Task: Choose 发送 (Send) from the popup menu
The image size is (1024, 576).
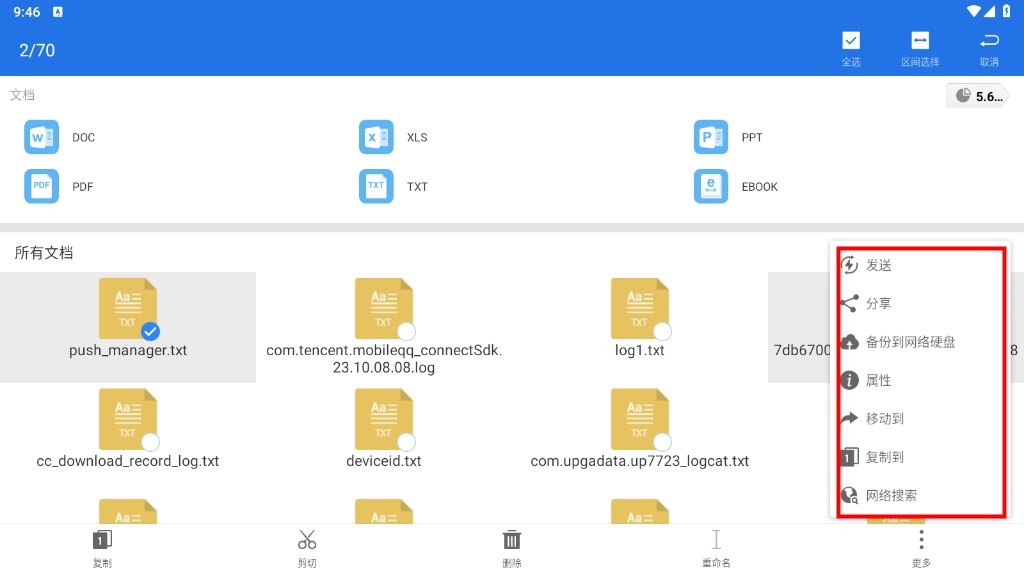Action: pos(879,265)
